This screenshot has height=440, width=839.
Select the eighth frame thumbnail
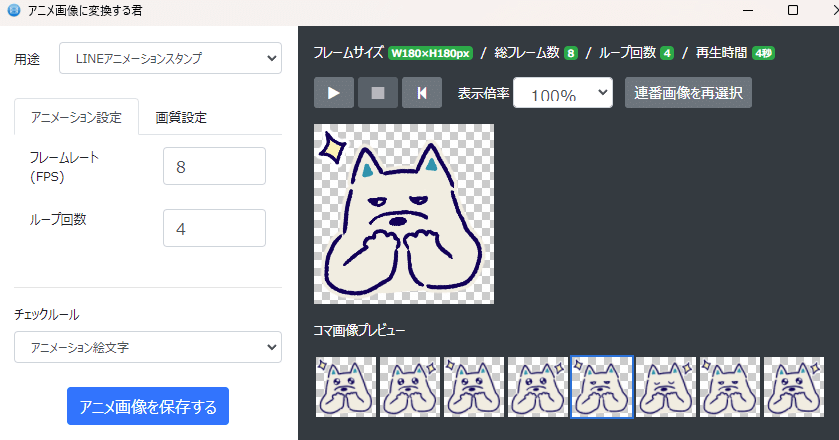tap(794, 386)
